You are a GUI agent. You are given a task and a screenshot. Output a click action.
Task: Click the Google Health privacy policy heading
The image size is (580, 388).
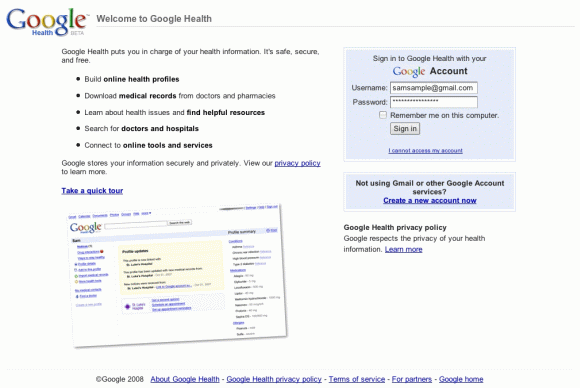point(395,227)
